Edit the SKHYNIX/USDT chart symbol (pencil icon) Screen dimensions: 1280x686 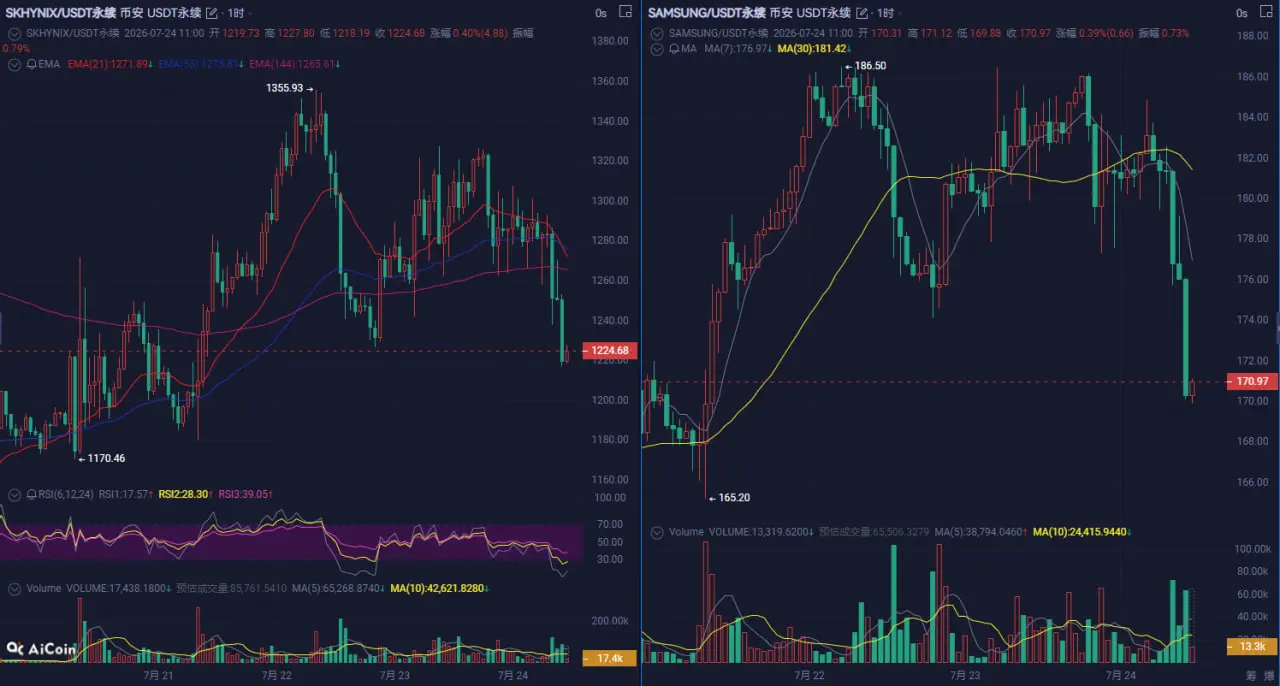click(211, 13)
